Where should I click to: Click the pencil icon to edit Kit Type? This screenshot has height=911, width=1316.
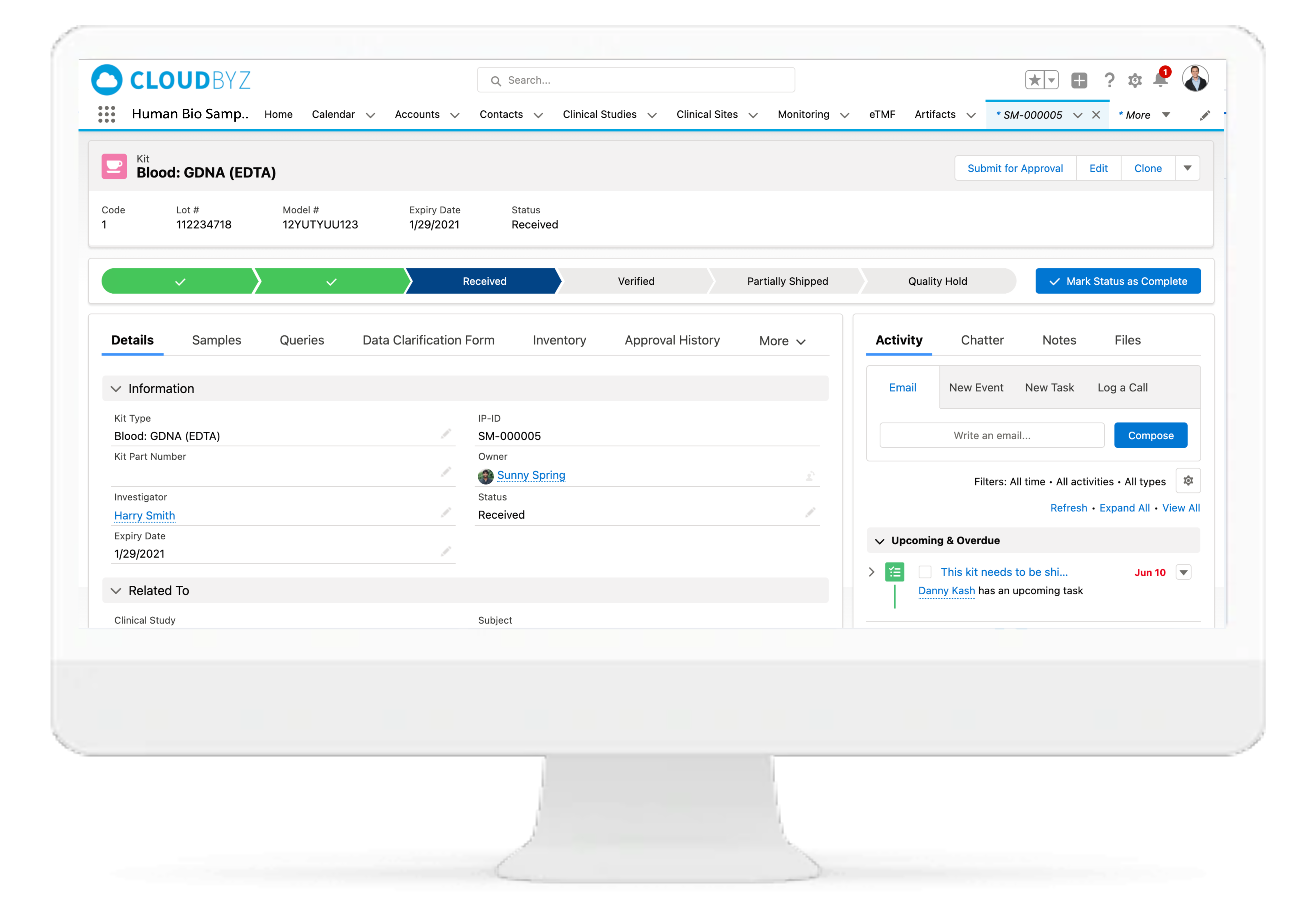click(x=446, y=434)
